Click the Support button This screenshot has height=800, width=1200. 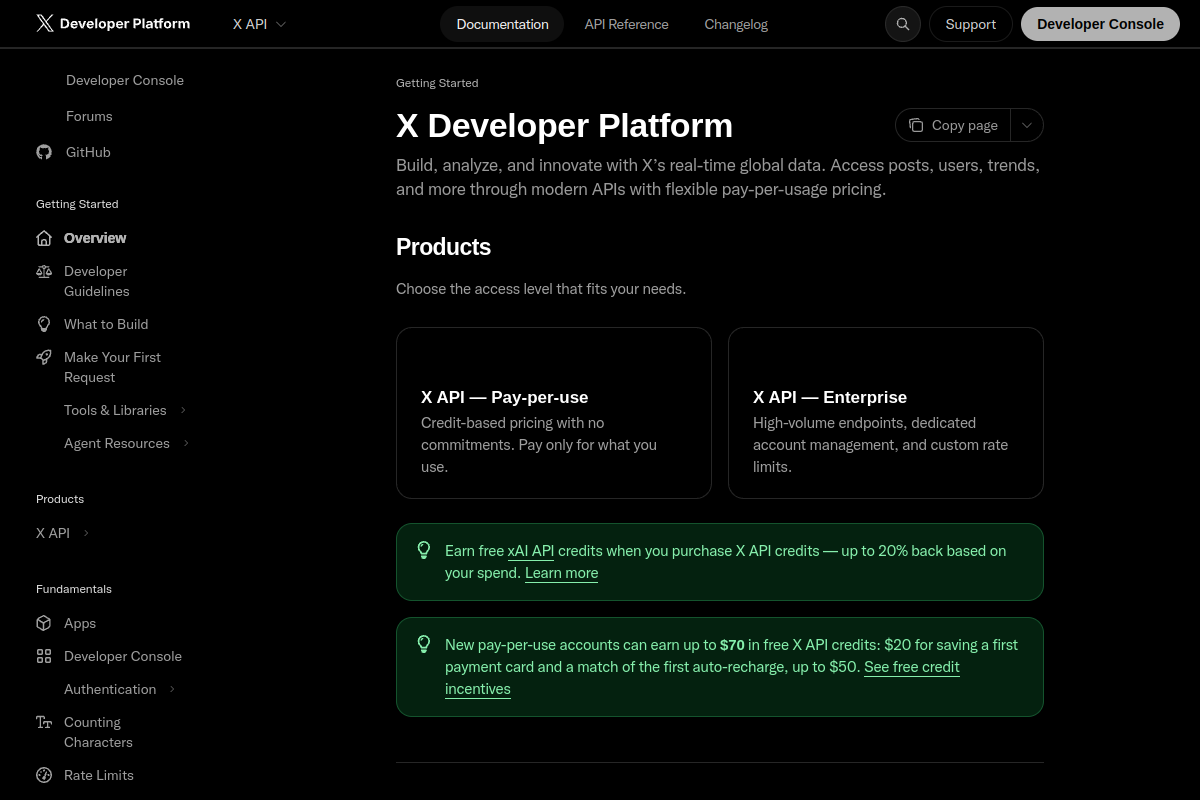click(x=971, y=24)
